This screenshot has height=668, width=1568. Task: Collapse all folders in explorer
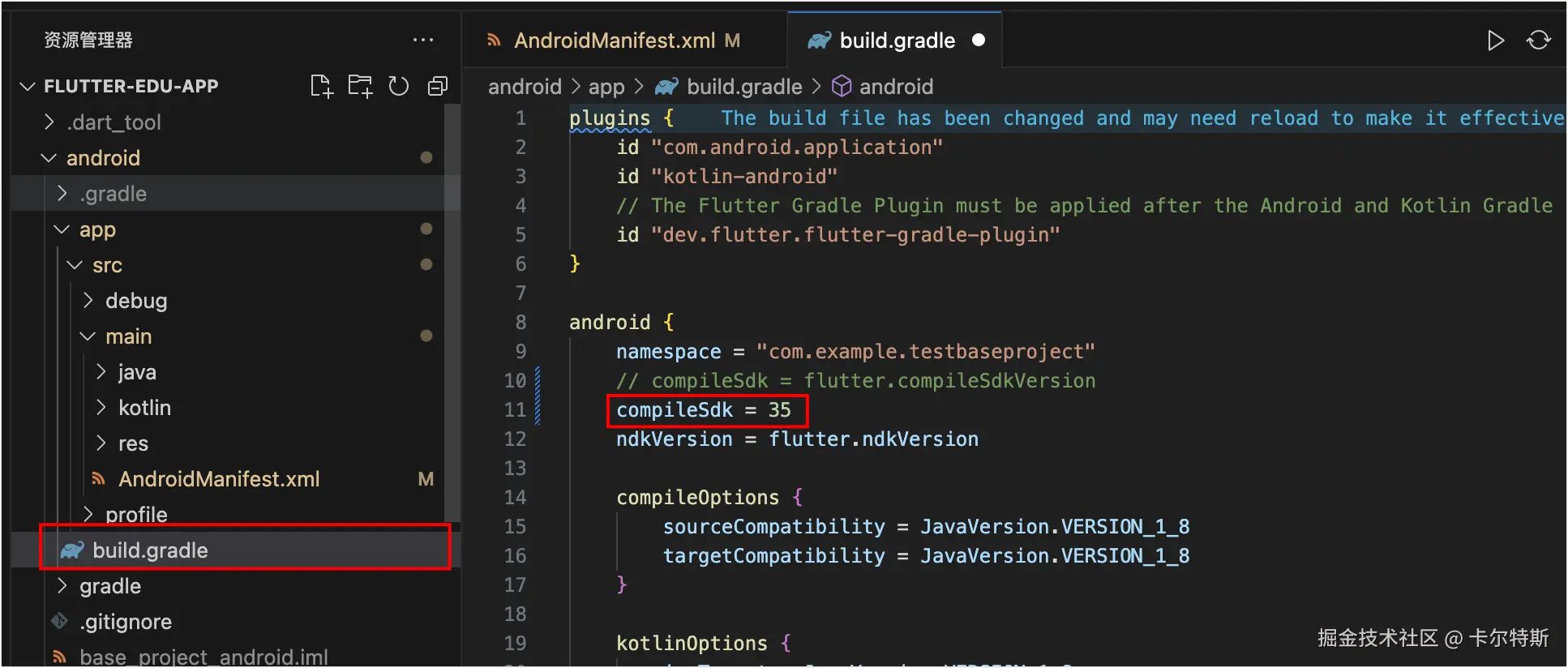coord(438,86)
